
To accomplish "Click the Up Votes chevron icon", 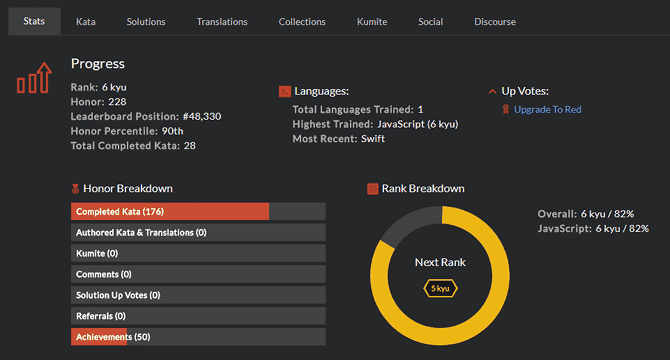I will [492, 91].
